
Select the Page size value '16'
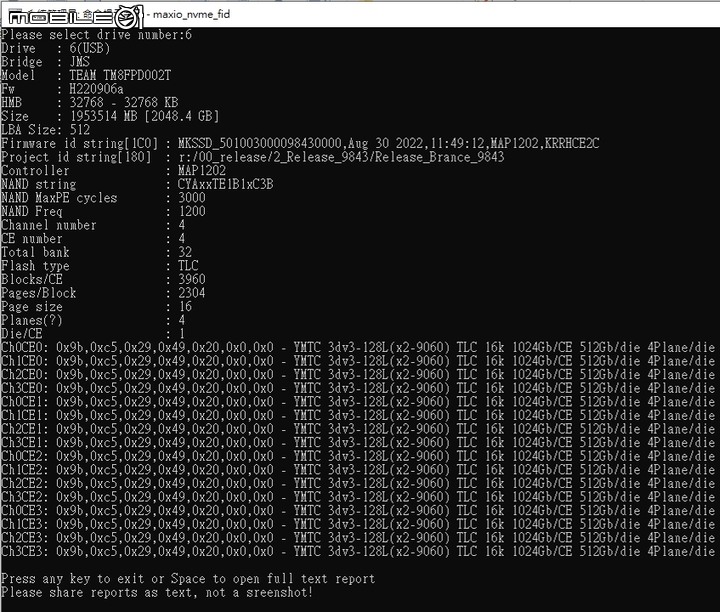pyautogui.click(x=185, y=307)
